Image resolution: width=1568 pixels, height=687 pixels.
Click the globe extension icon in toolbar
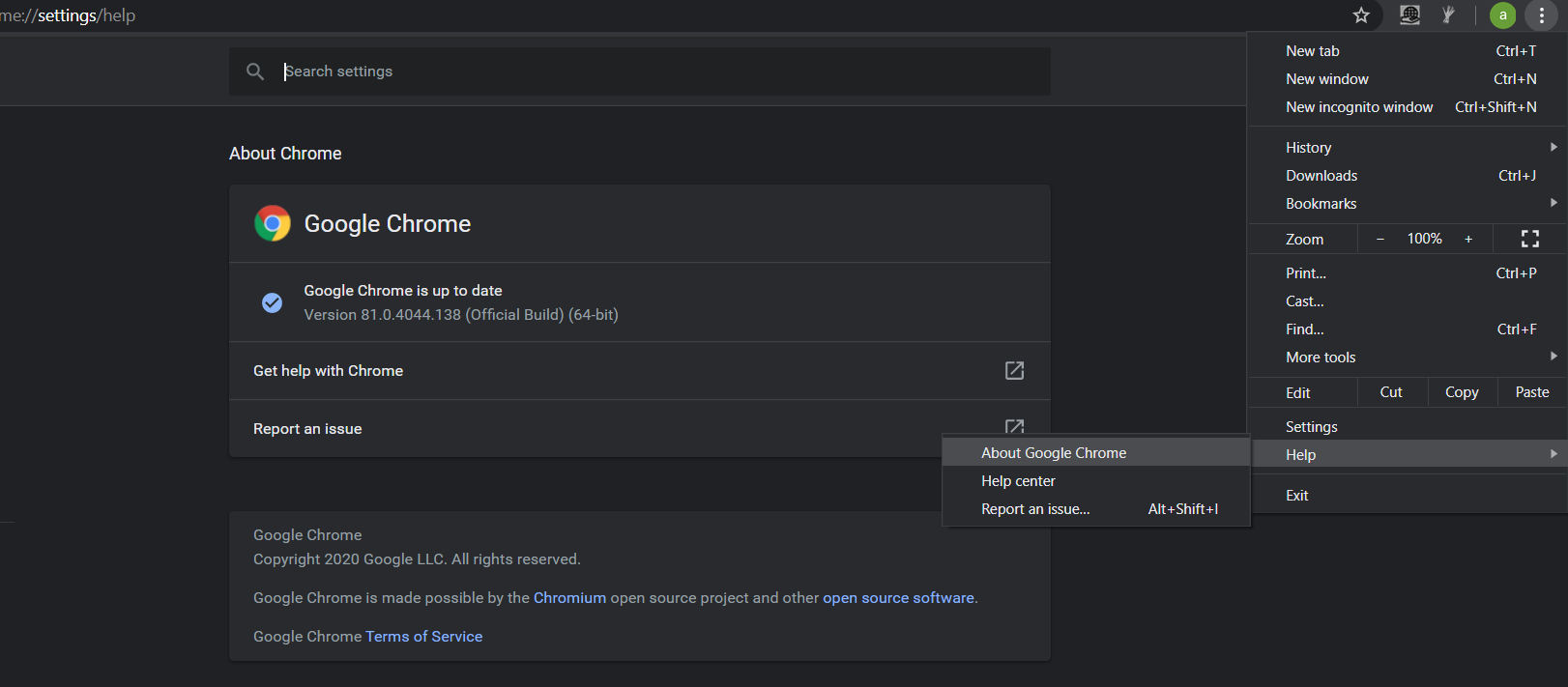[x=1410, y=15]
